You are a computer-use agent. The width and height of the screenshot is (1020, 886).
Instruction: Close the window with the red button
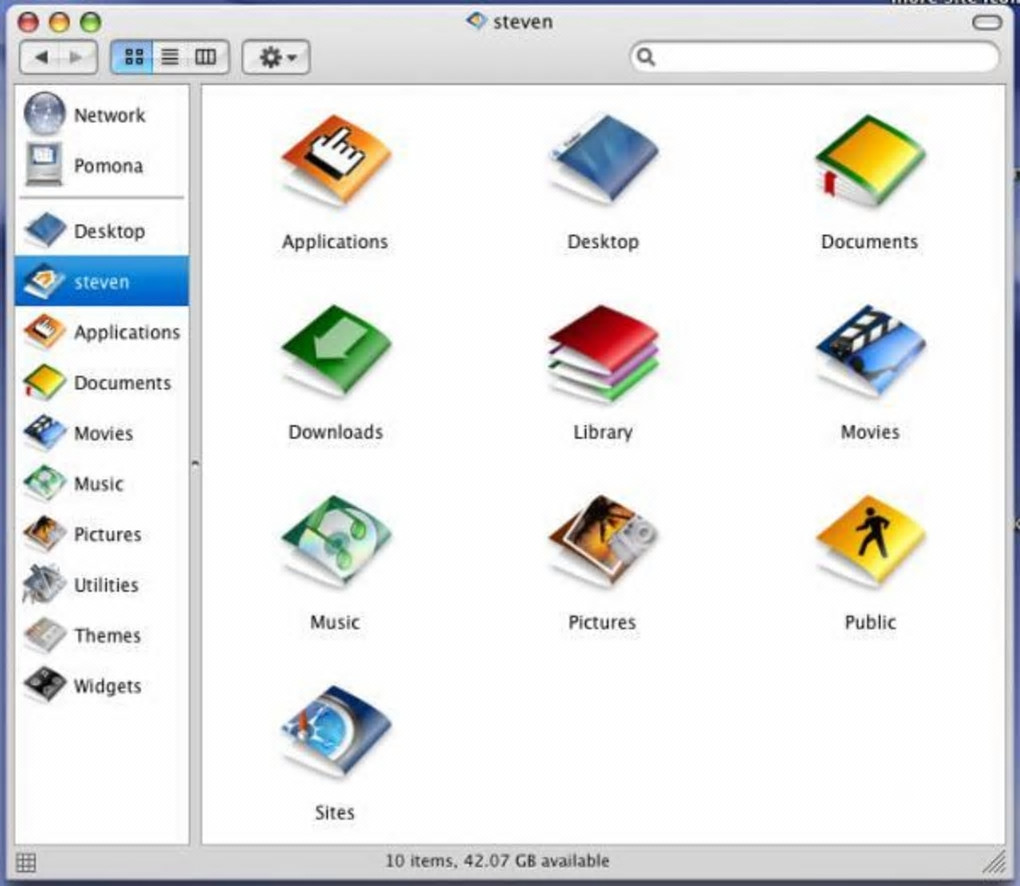(x=28, y=22)
